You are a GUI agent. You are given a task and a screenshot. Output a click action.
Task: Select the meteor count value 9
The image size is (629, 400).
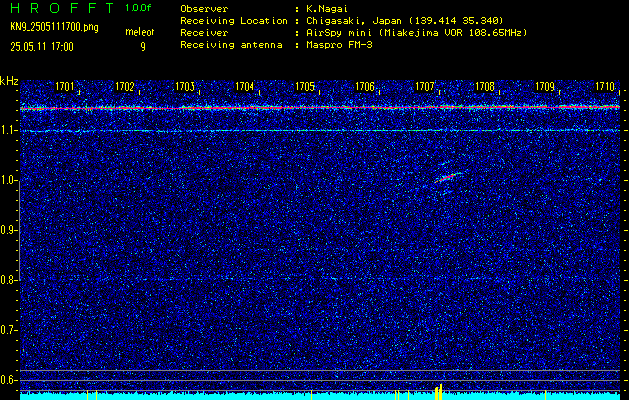pyautogui.click(x=143, y=47)
